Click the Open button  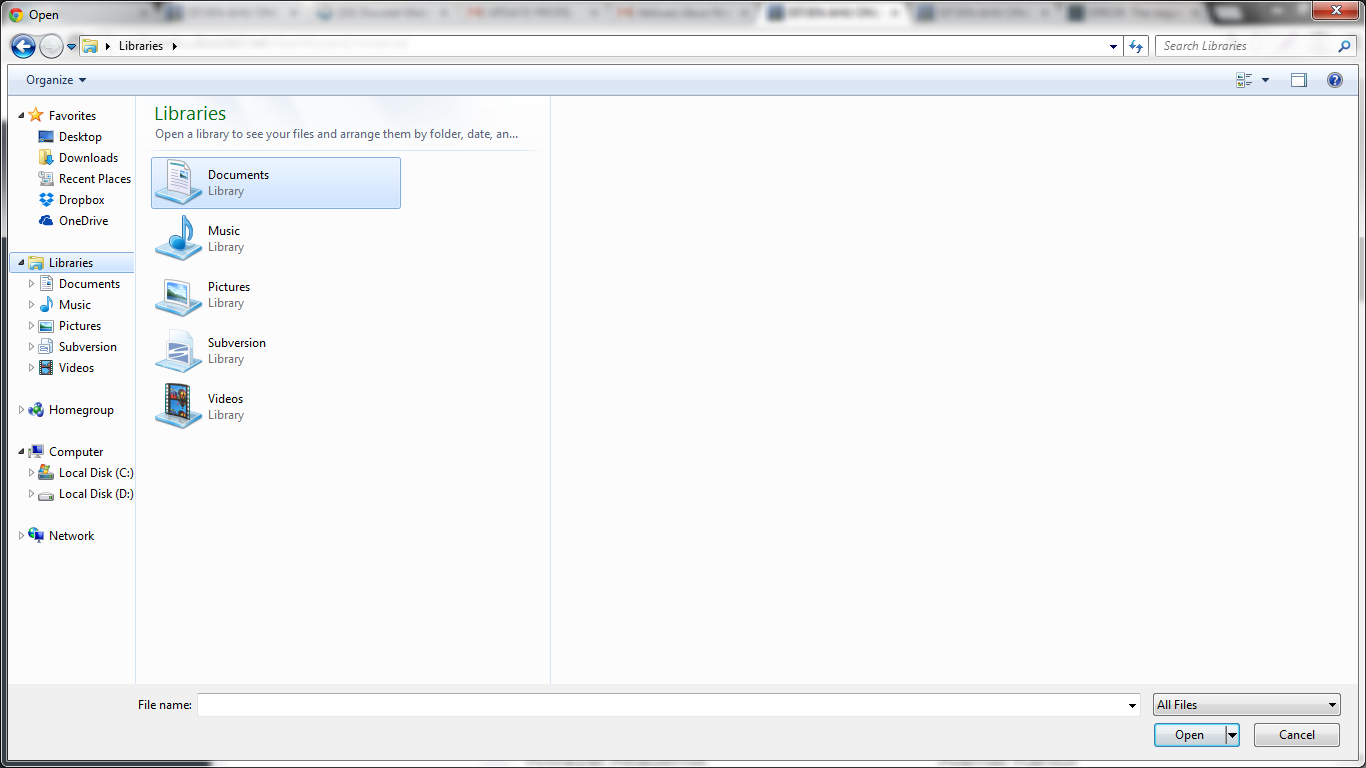coord(1189,735)
